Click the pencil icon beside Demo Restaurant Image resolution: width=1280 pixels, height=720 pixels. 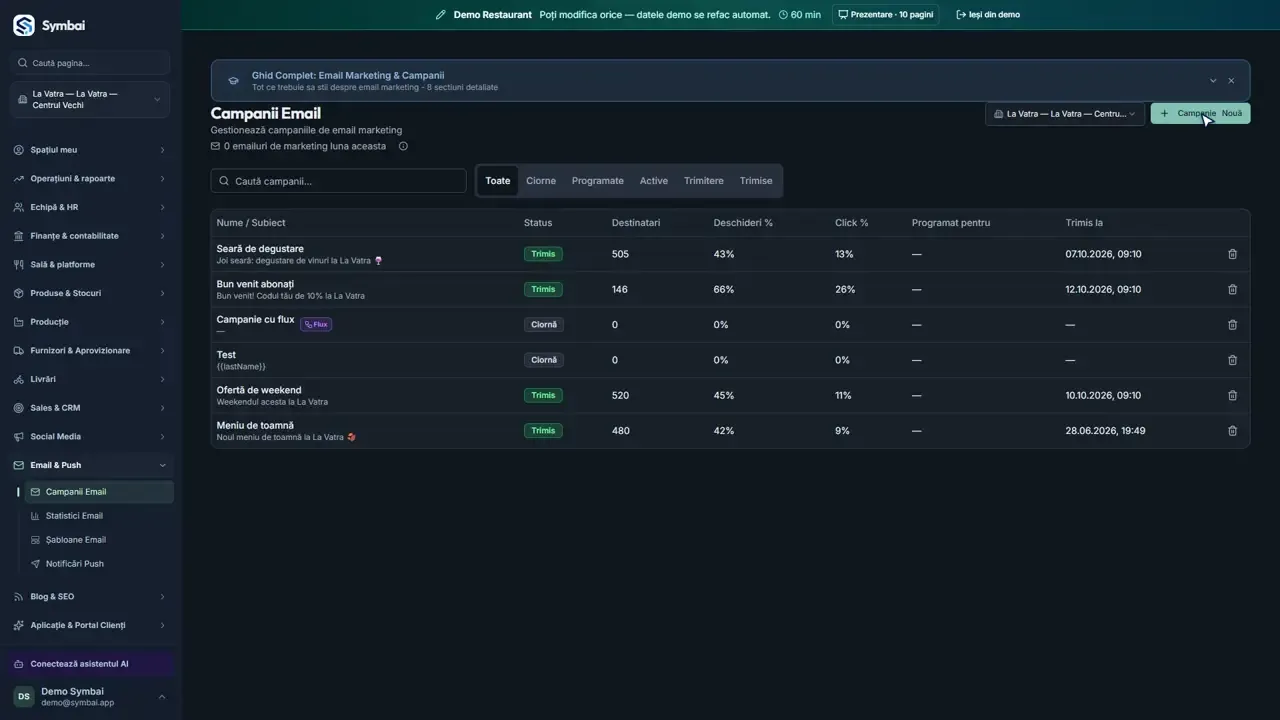point(441,15)
